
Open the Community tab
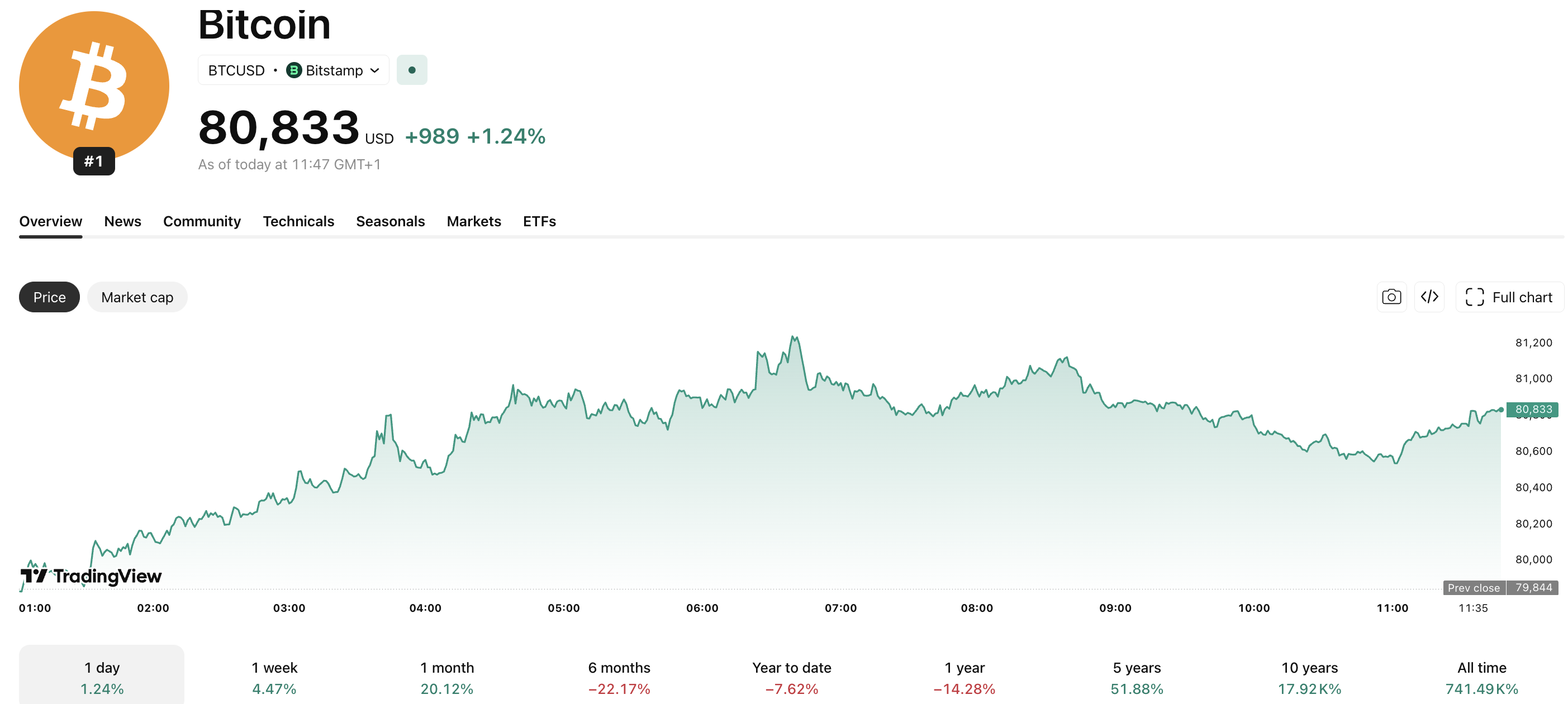coord(202,221)
